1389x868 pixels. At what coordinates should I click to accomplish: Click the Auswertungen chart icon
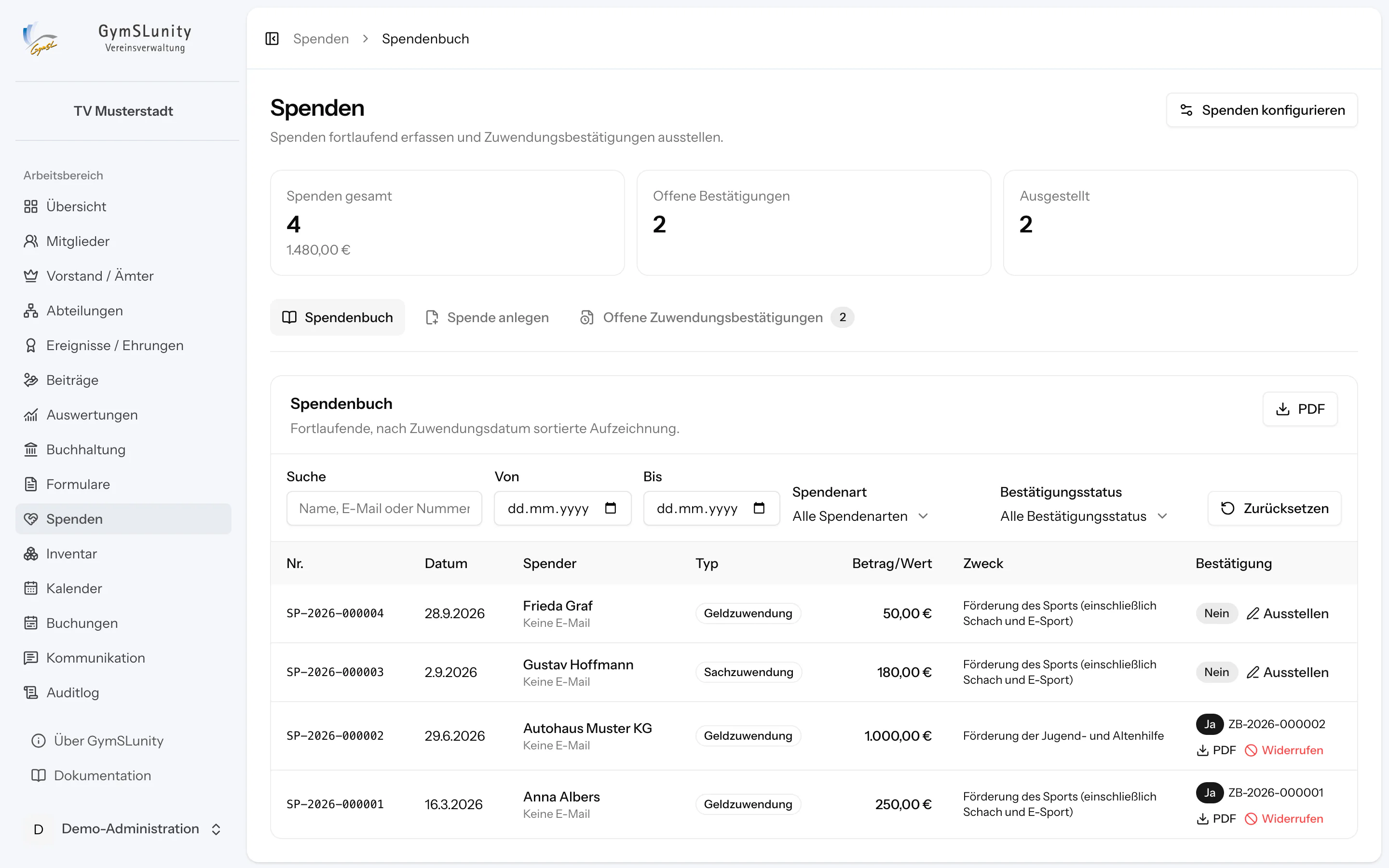click(31, 415)
